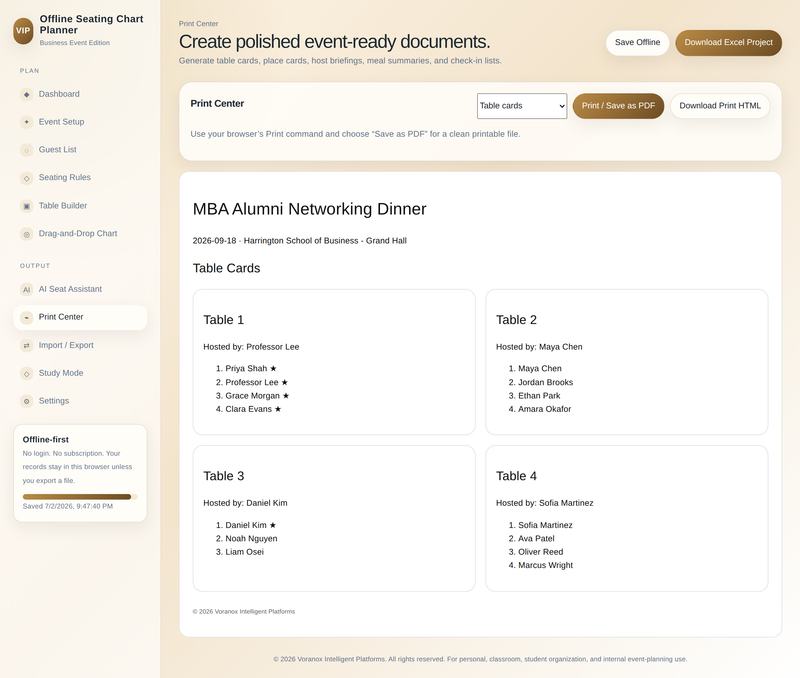This screenshot has height=678, width=800.
Task: Click the Table 1 card heading
Action: (223, 320)
